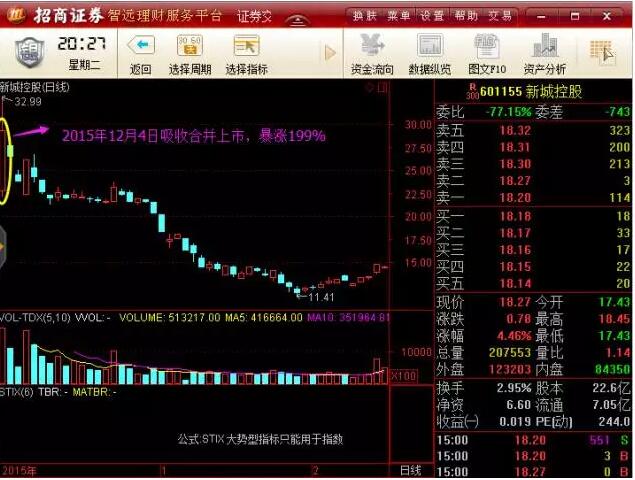Expand toolbar with the orange right arrow
The height and width of the screenshot is (480, 635).
pyautogui.click(x=330, y=53)
